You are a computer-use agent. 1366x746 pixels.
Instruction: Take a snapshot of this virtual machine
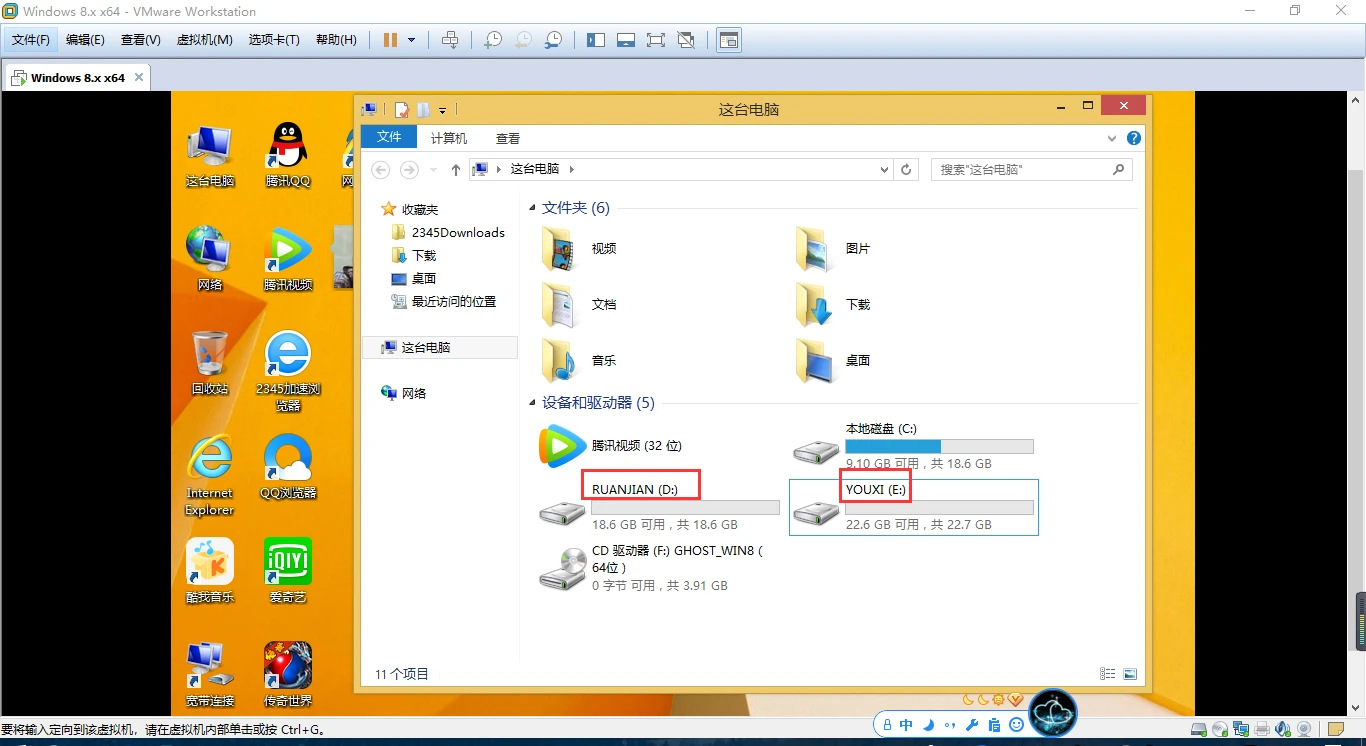(x=492, y=40)
